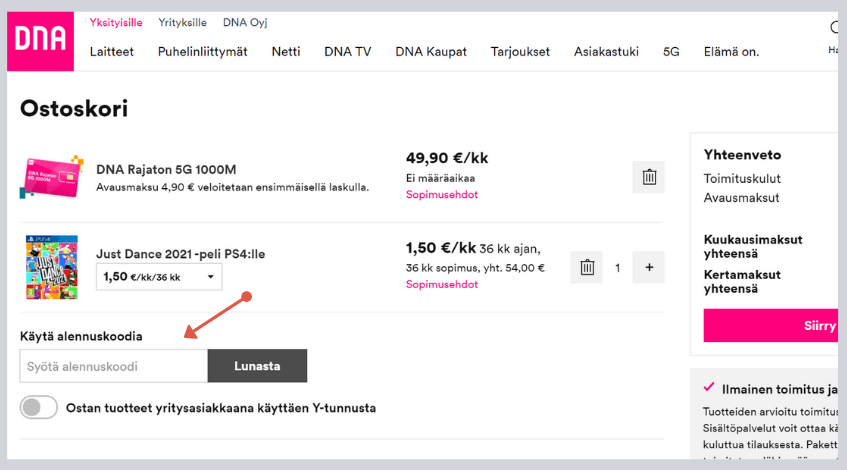This screenshot has width=847, height=470.
Task: Click the Yhteenveto heading
Action: tap(742, 155)
